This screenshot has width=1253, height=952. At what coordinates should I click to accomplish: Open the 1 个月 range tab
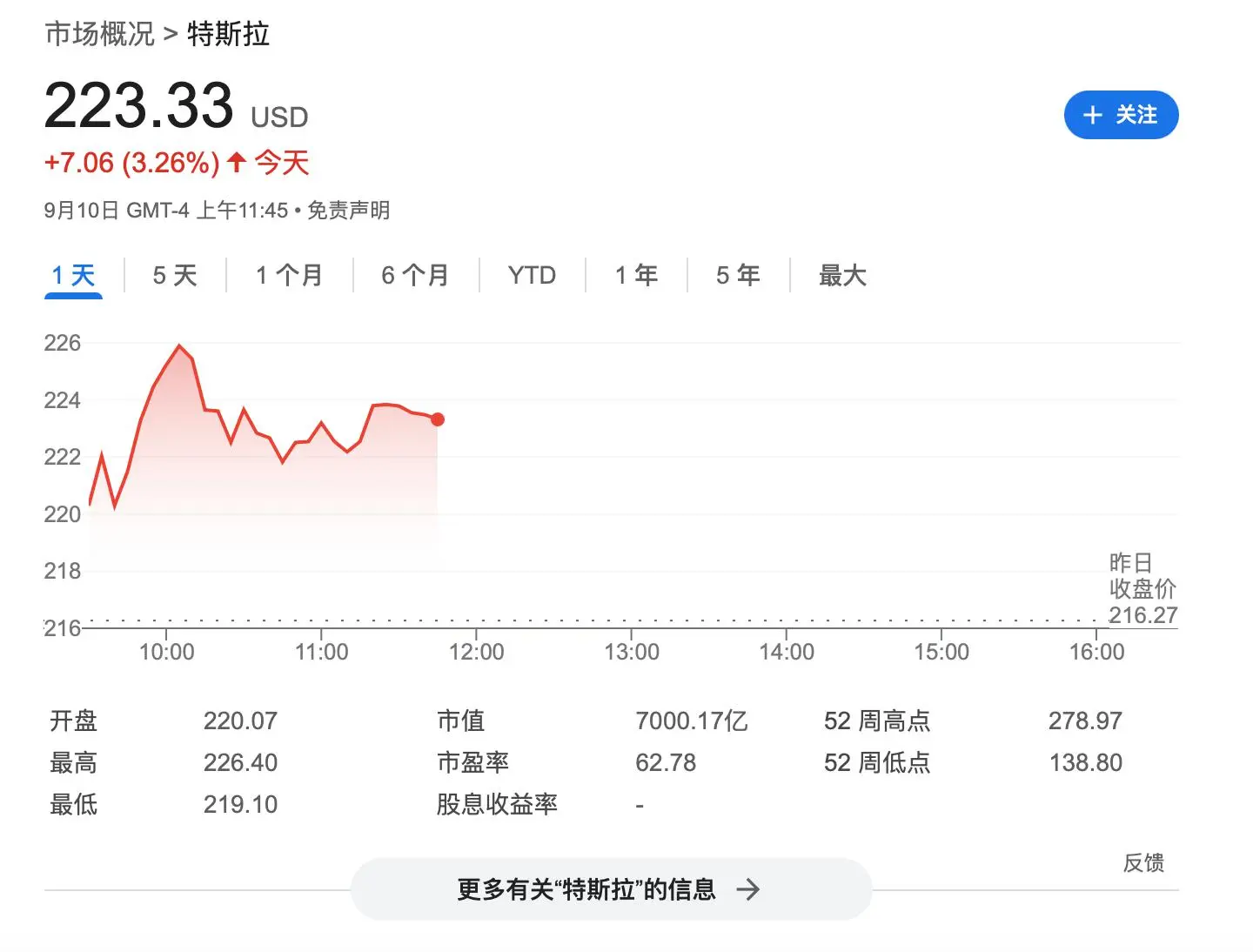(x=289, y=276)
